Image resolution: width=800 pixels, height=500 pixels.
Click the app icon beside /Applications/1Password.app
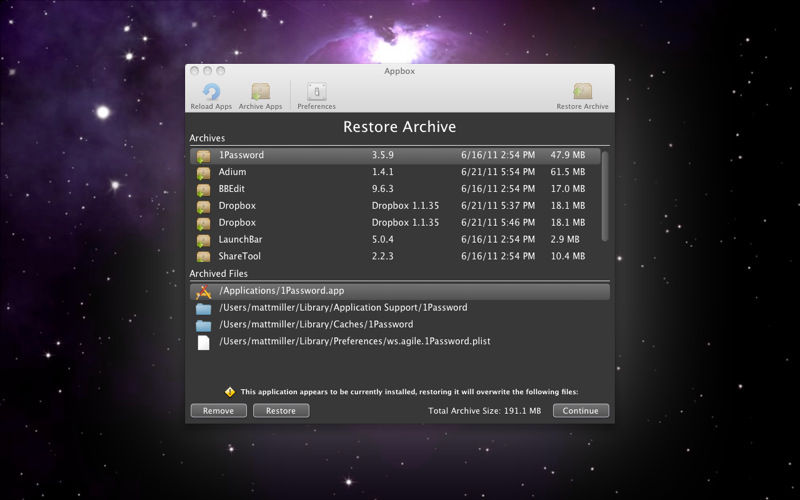(x=204, y=292)
